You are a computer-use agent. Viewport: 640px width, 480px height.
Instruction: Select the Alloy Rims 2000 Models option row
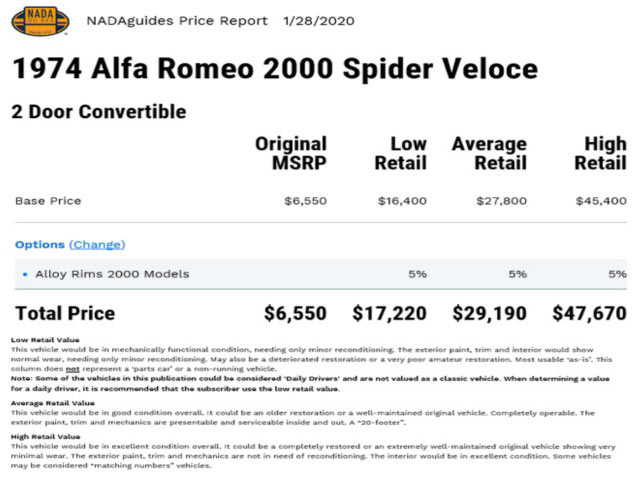[321, 274]
